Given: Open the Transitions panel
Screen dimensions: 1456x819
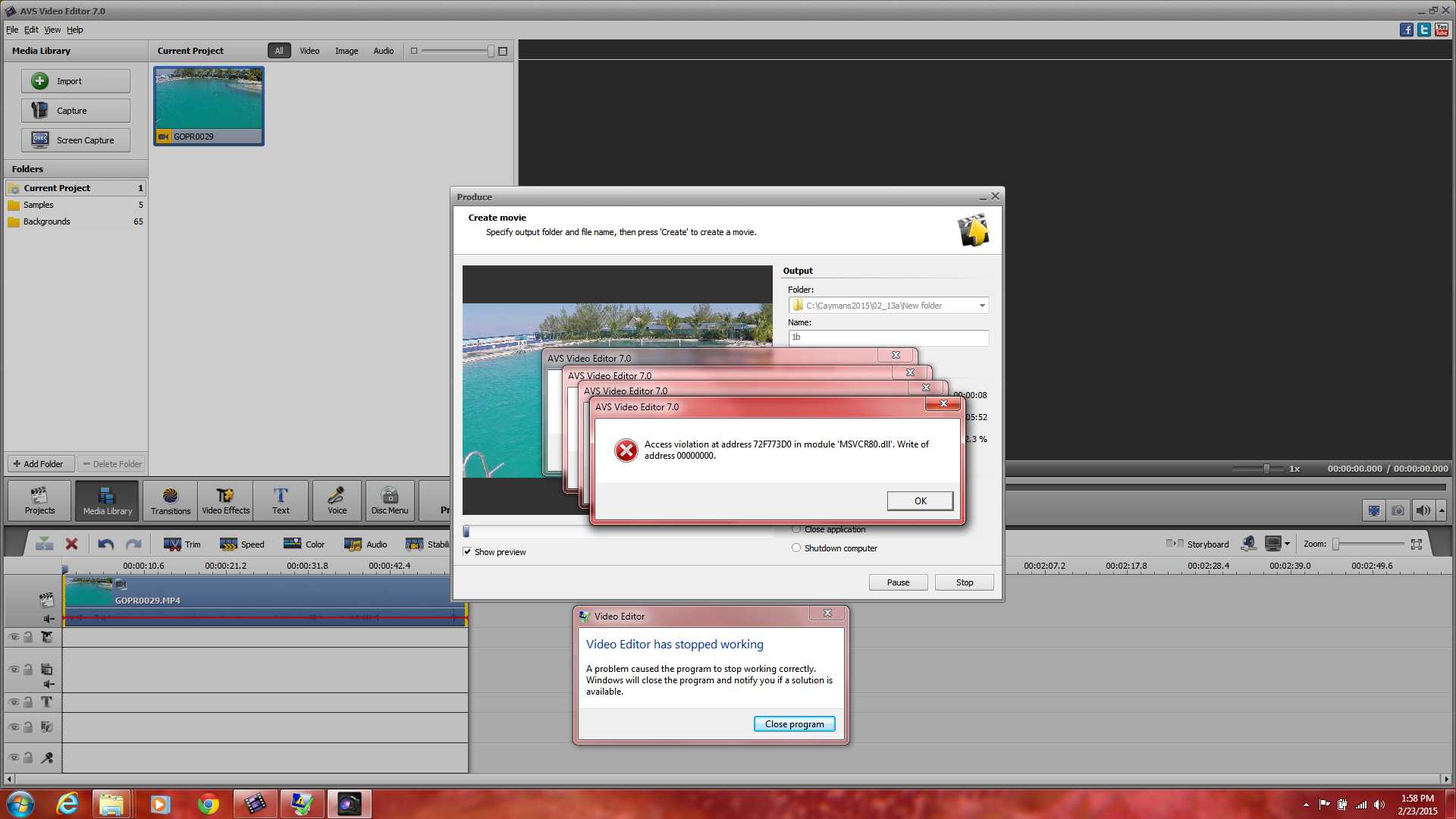Looking at the screenshot, I should tap(171, 500).
